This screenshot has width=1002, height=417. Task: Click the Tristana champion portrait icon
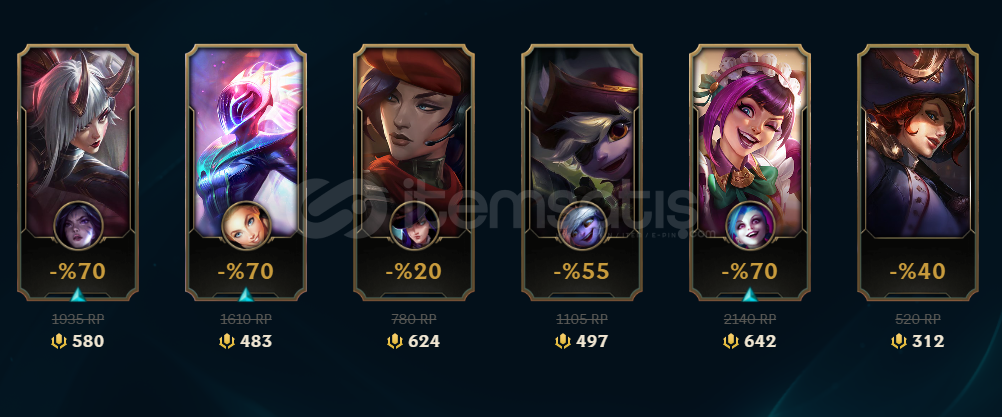[x=582, y=225]
